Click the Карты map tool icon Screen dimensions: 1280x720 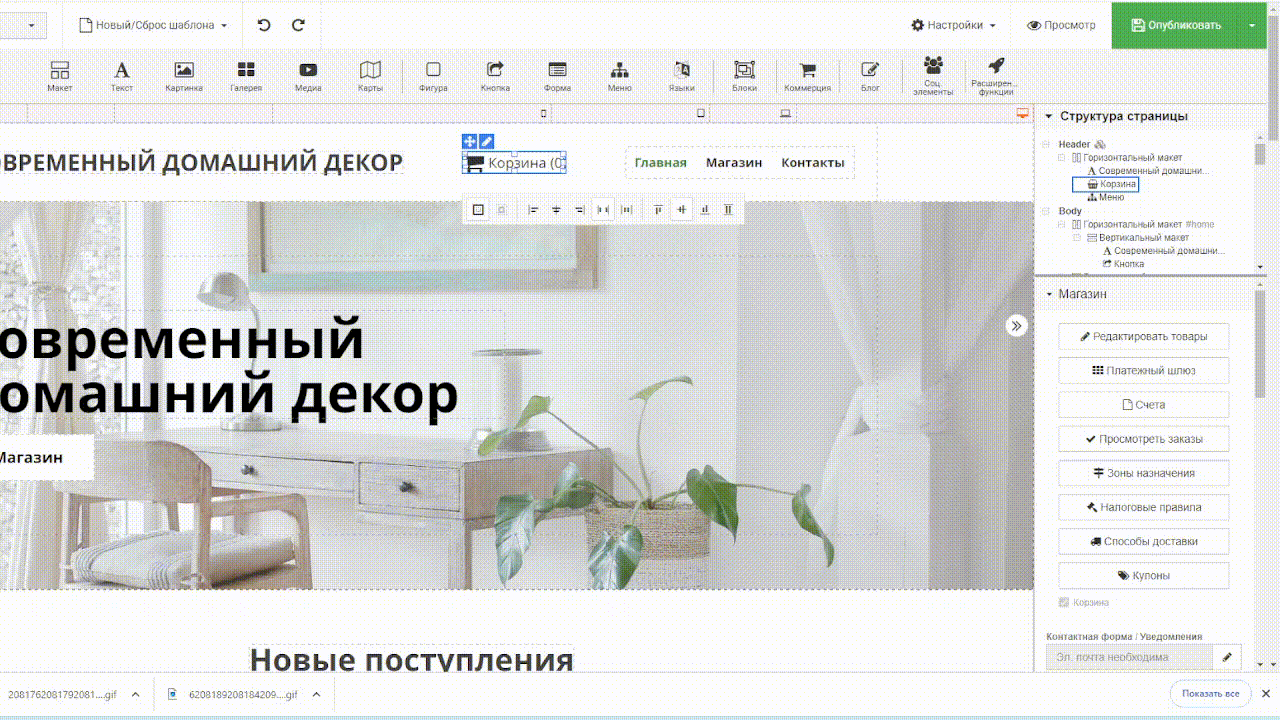click(370, 76)
